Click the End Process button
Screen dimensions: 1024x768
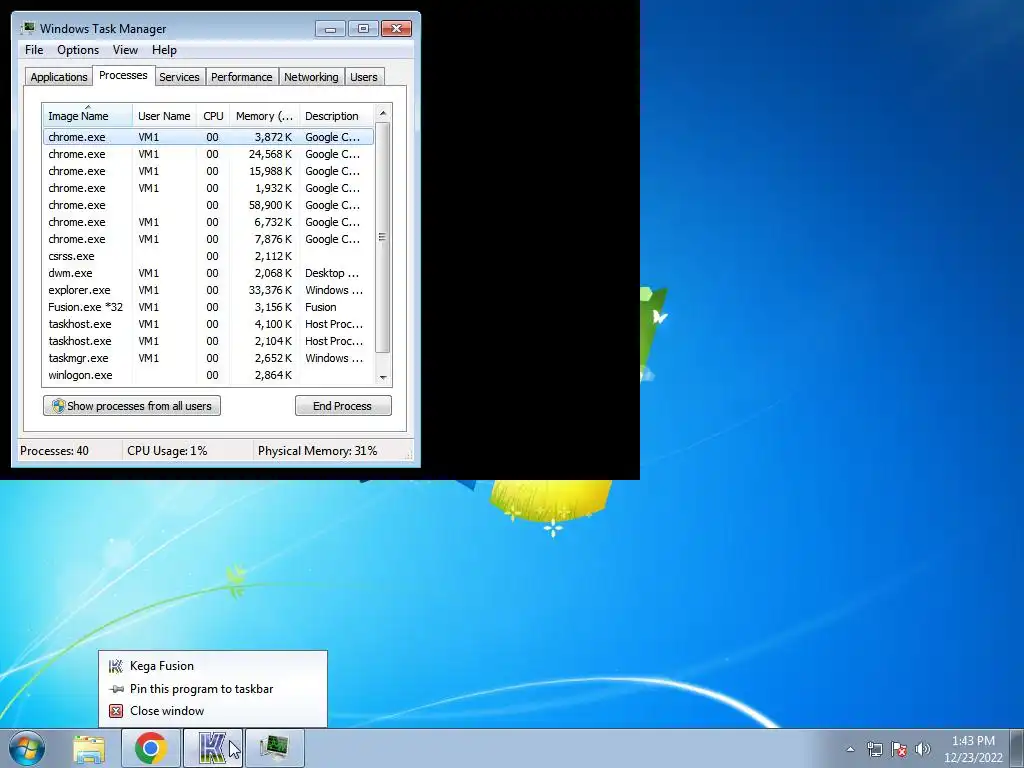(343, 406)
